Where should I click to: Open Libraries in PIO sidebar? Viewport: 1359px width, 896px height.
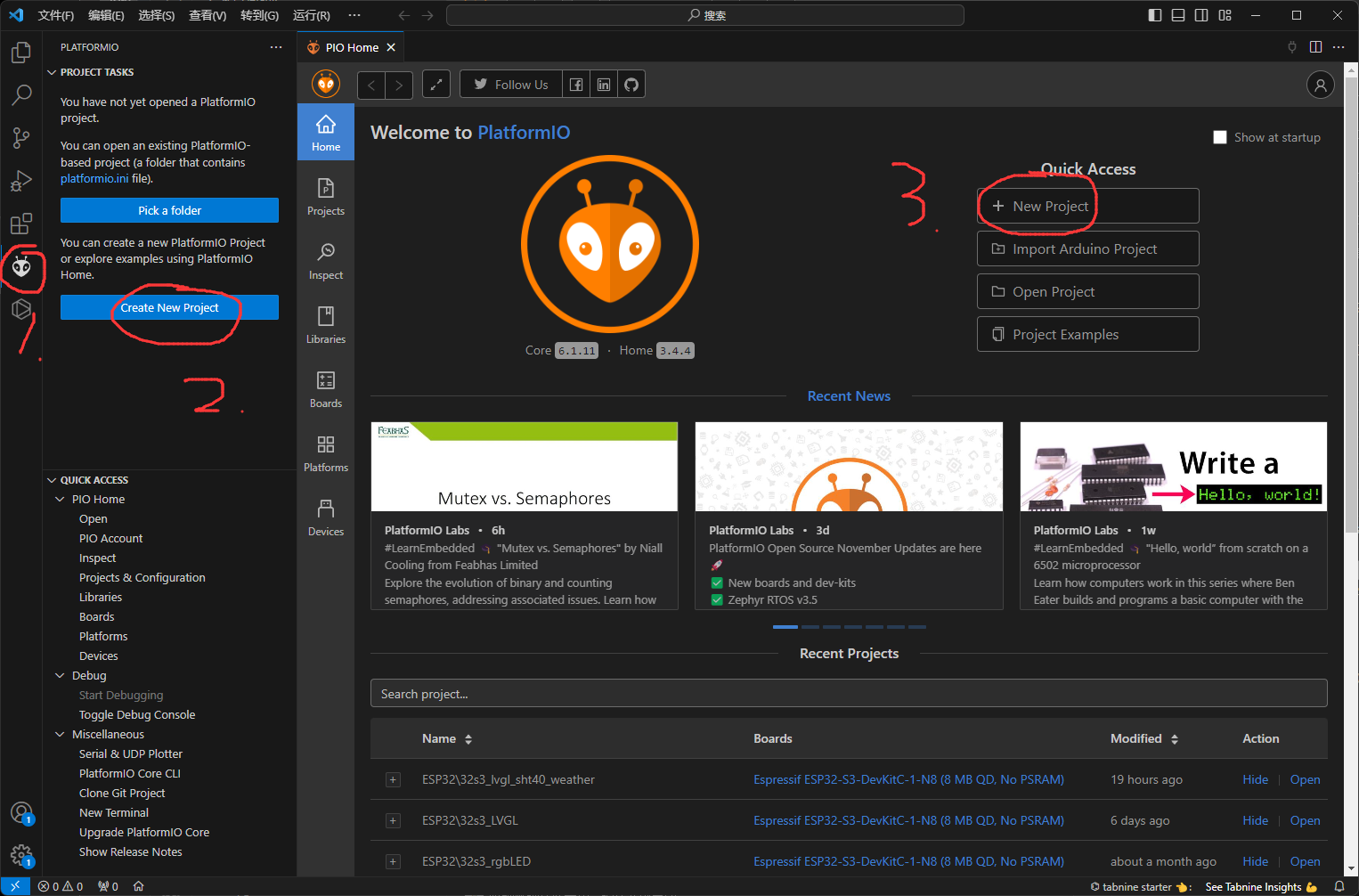pos(326,324)
